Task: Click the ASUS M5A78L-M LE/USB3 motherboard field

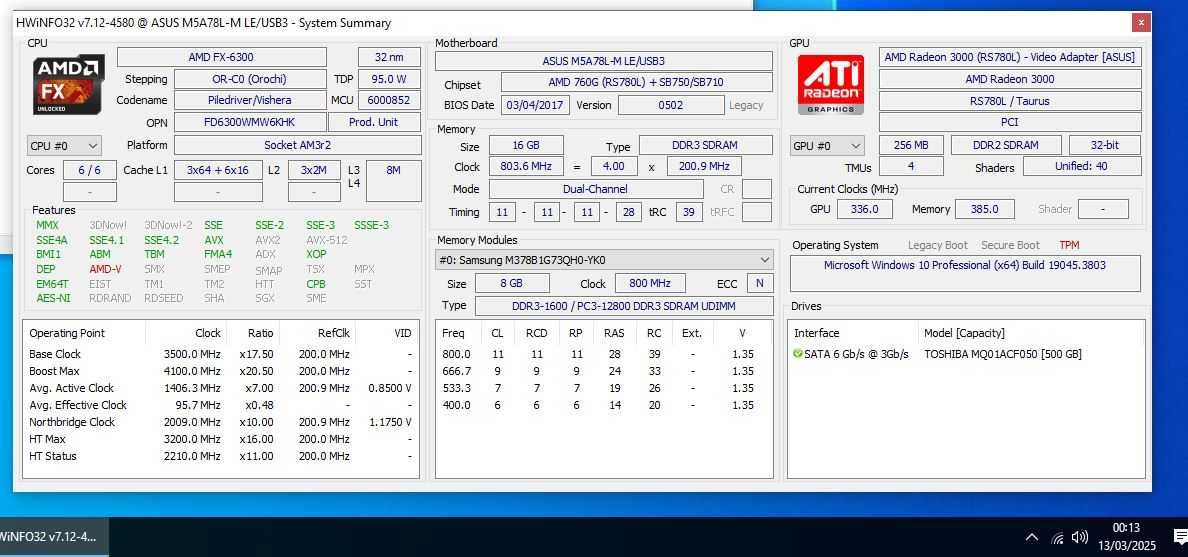Action: point(604,61)
